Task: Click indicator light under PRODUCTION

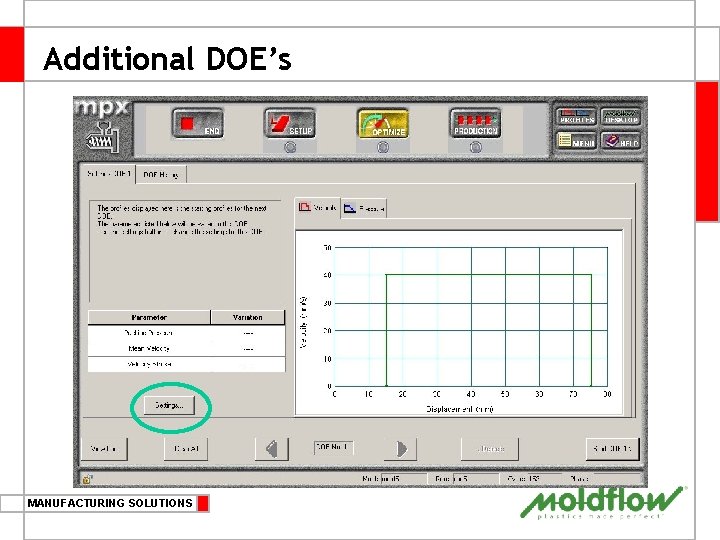Action: coord(476,147)
